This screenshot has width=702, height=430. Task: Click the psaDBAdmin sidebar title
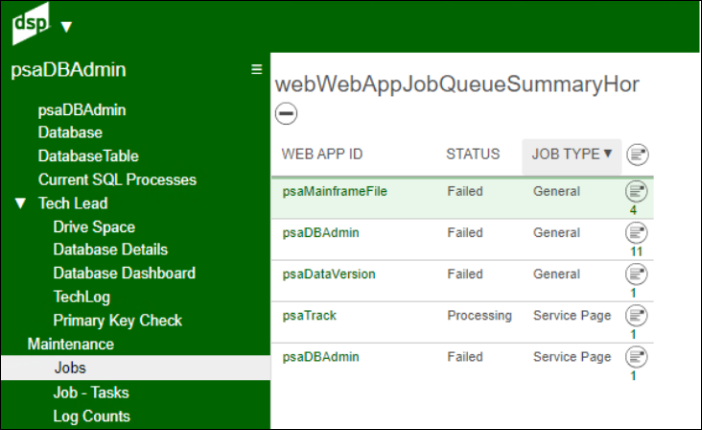tap(68, 70)
